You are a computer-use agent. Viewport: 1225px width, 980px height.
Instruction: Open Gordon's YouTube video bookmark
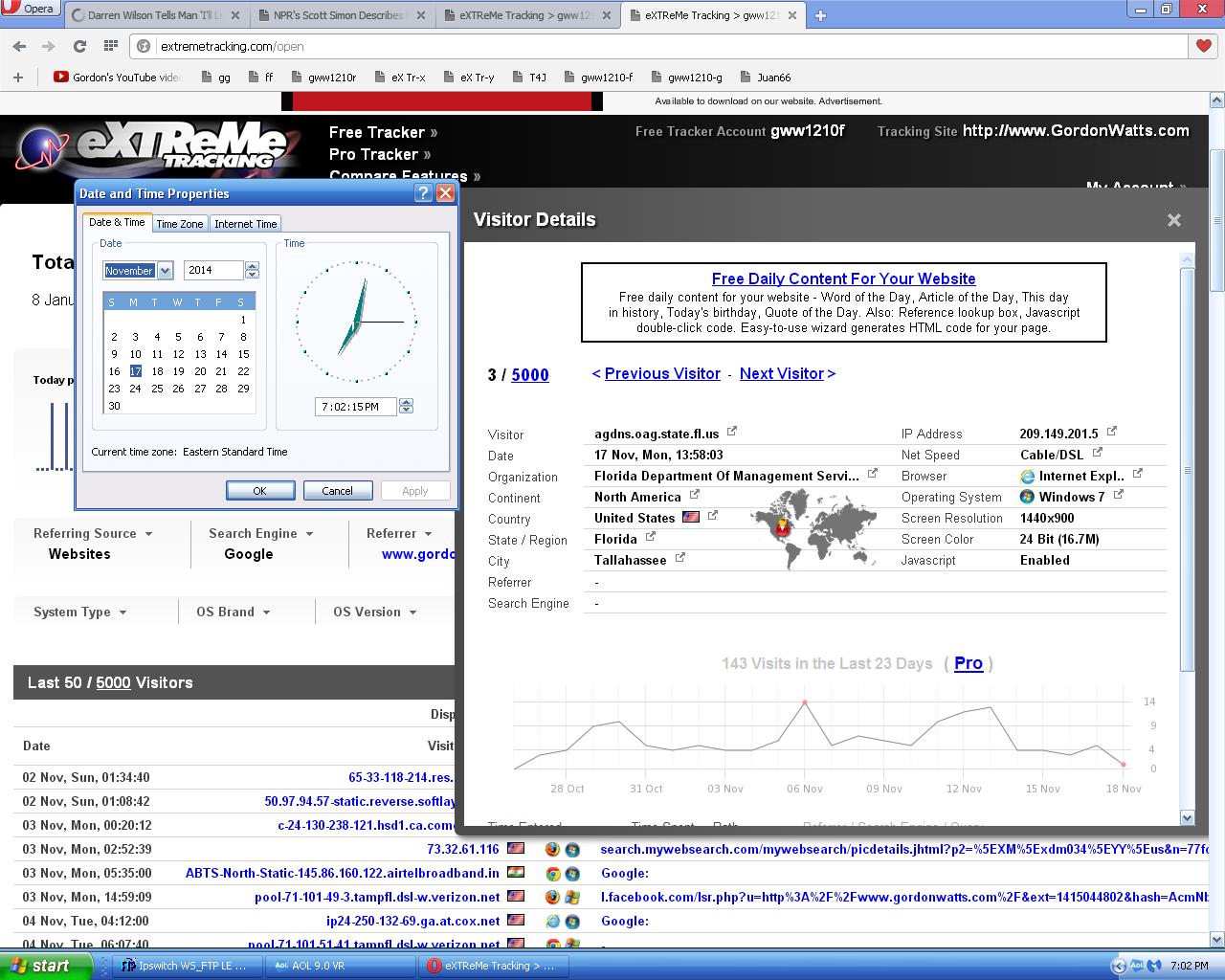point(118,78)
